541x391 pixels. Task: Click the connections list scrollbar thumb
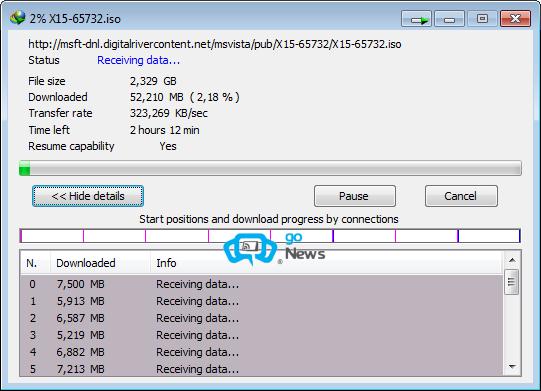[511, 282]
